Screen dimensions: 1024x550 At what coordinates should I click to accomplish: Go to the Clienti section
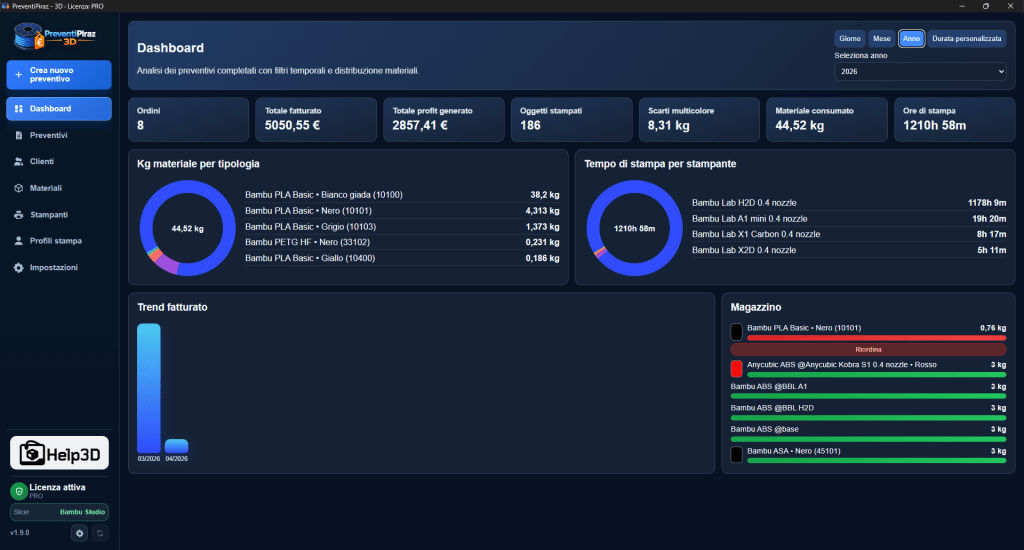tap(59, 161)
